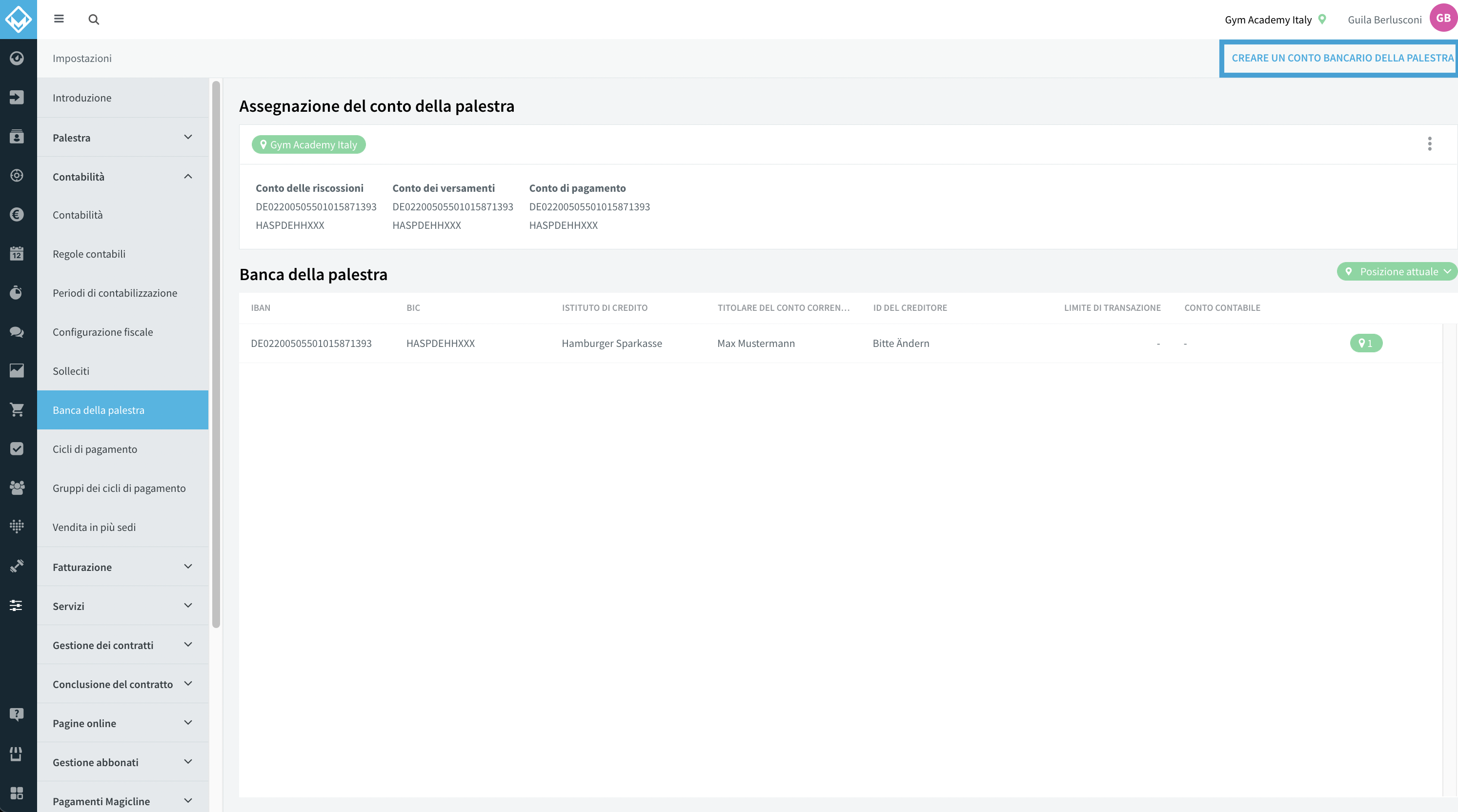The height and width of the screenshot is (812, 1458).
Task: Click Creare un conto bancario della palestra
Action: (1342, 58)
